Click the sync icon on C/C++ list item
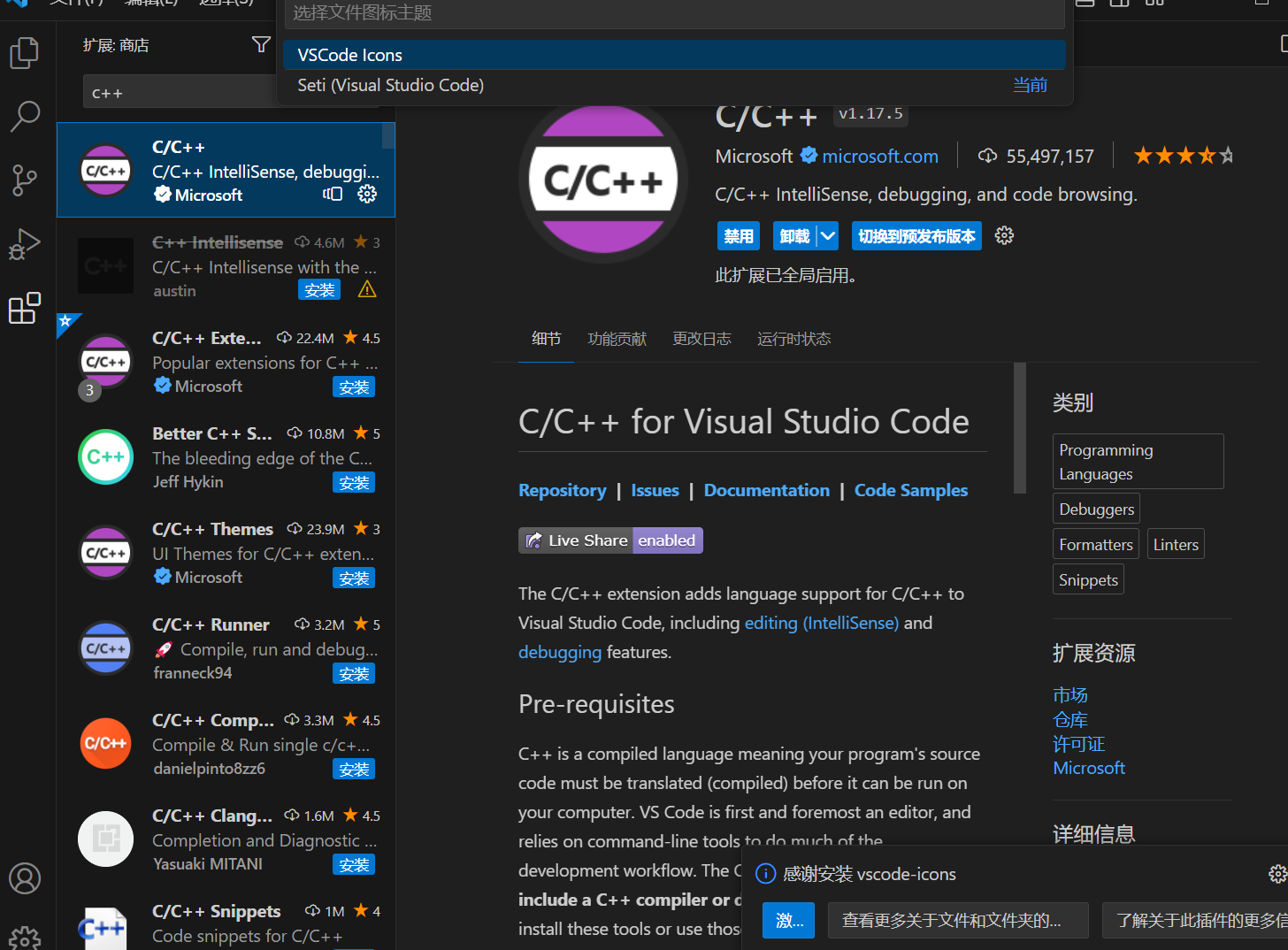The width and height of the screenshot is (1288, 950). 333,194
